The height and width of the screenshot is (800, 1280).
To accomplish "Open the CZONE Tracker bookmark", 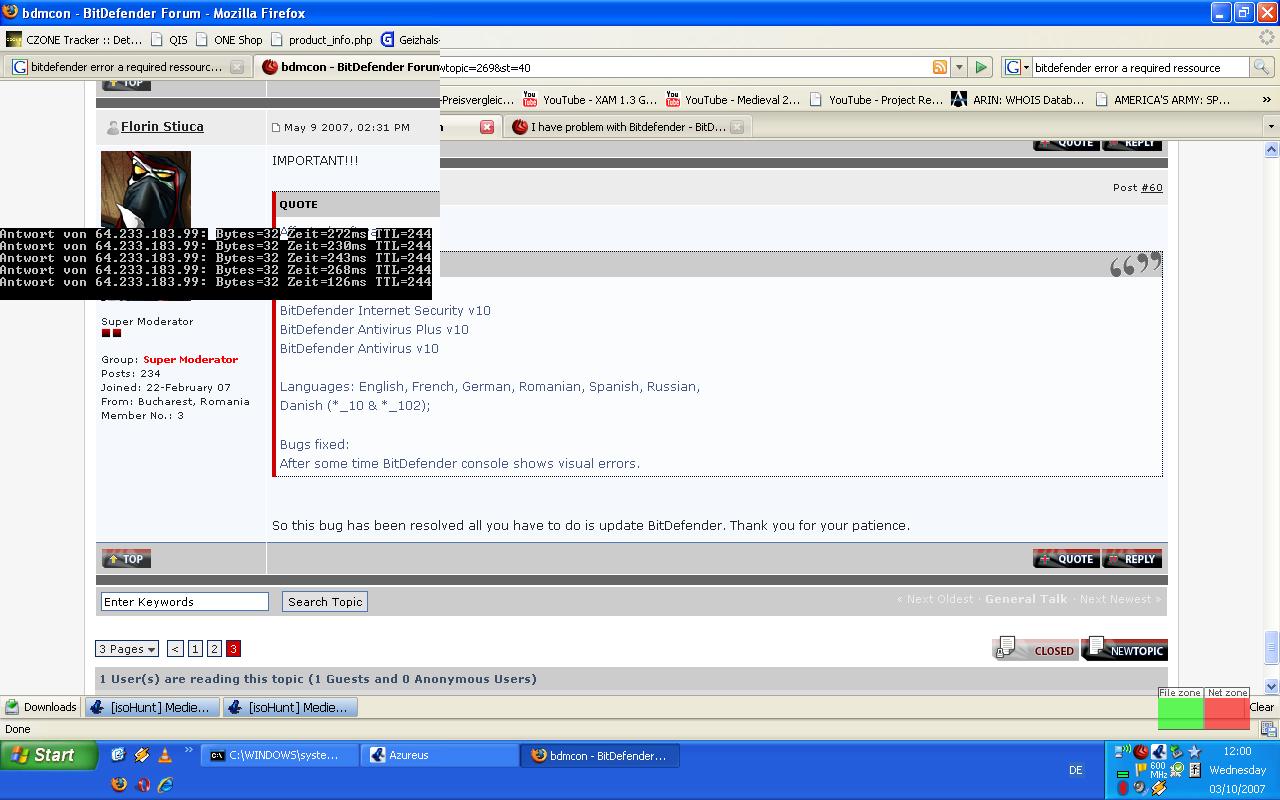I will pos(75,40).
